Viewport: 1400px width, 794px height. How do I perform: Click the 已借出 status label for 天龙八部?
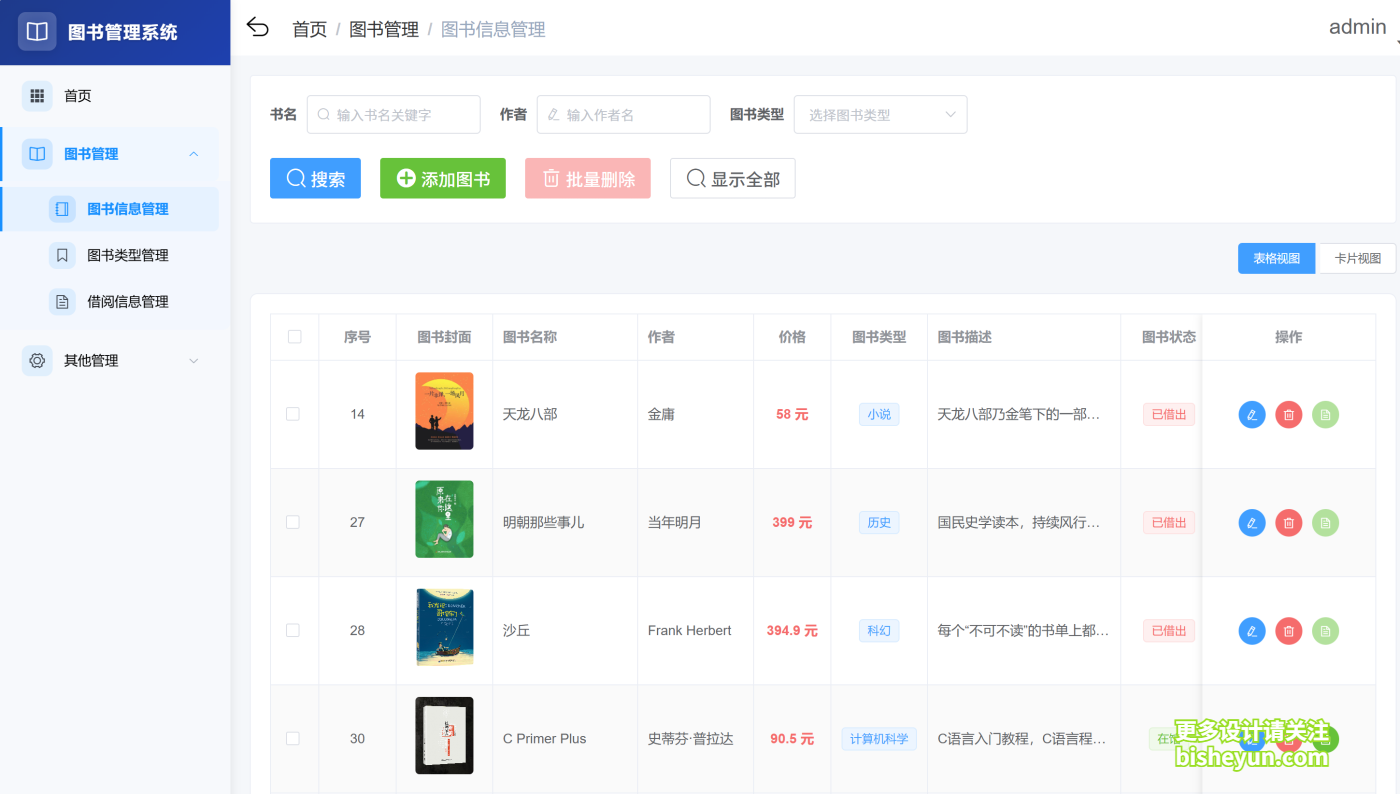point(1168,414)
